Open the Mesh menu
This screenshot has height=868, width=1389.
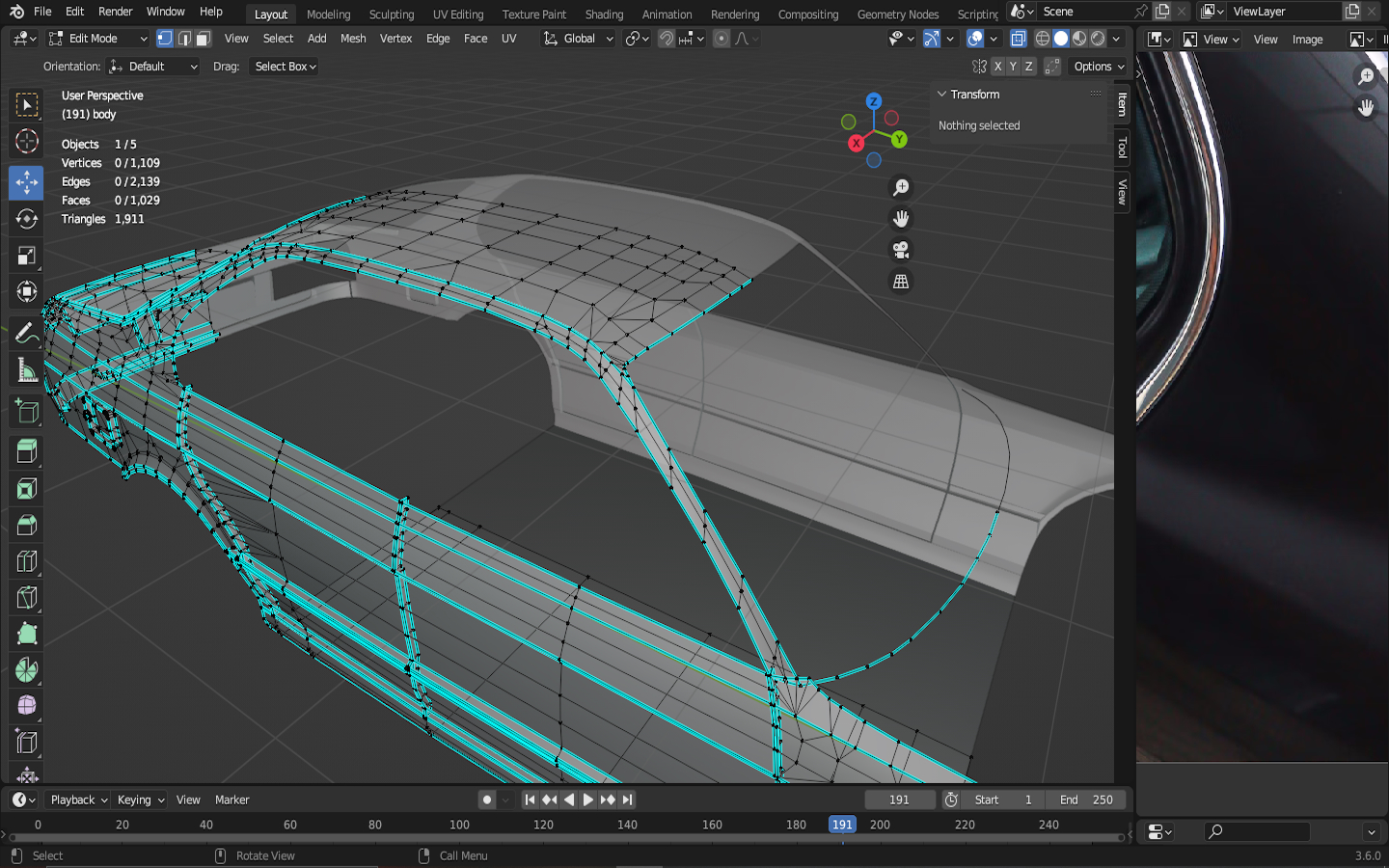click(353, 39)
